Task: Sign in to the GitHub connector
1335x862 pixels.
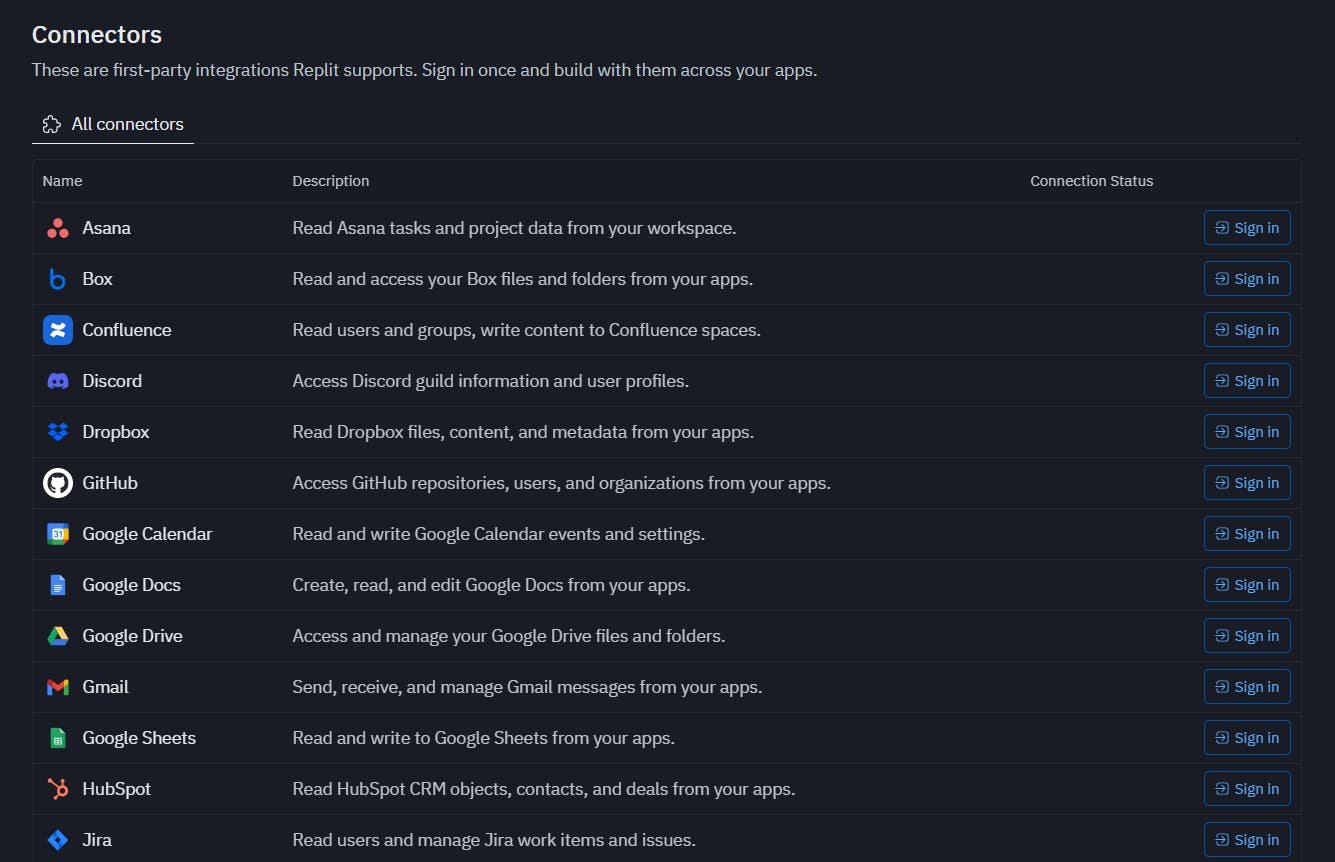Action: [1246, 483]
